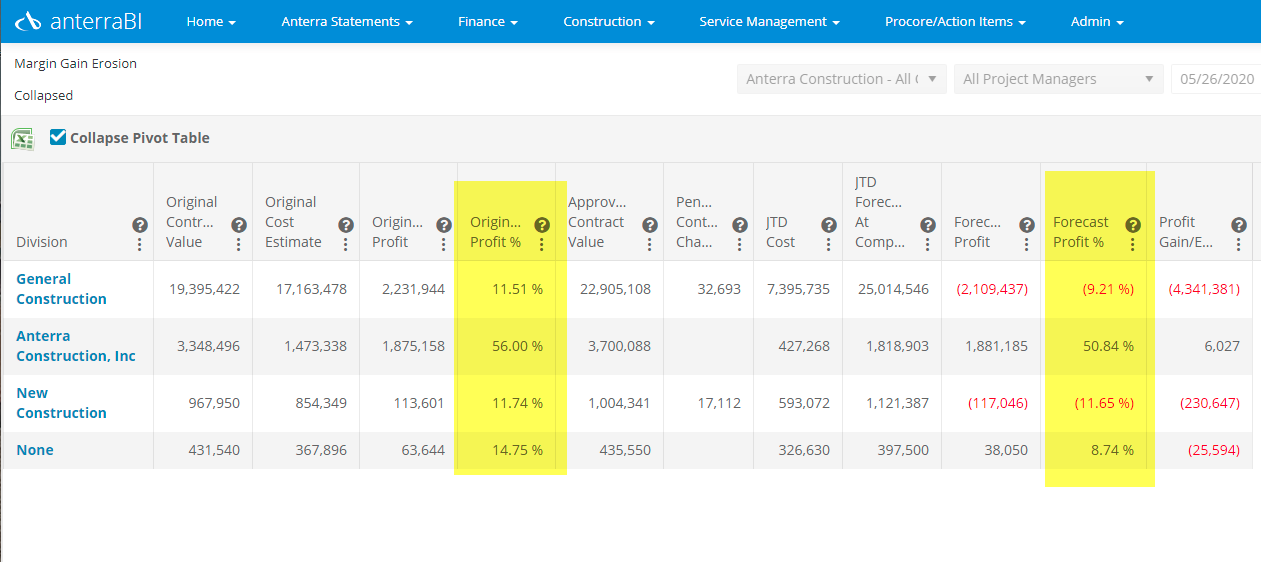Select Profit Gain/Erosion cell (4,341,381)
This screenshot has width=1261, height=562.
point(1204,289)
